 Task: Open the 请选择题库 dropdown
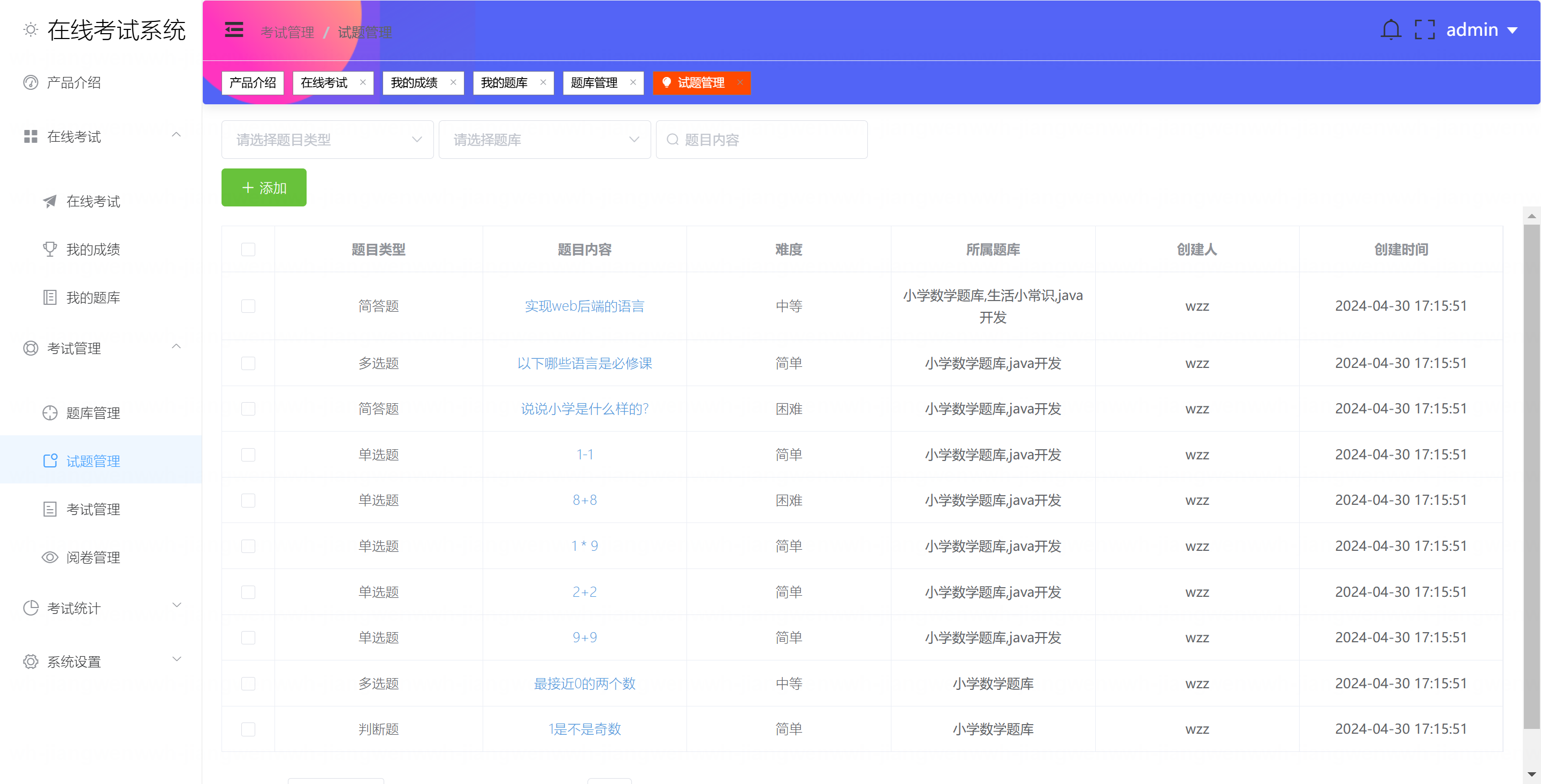coord(544,140)
